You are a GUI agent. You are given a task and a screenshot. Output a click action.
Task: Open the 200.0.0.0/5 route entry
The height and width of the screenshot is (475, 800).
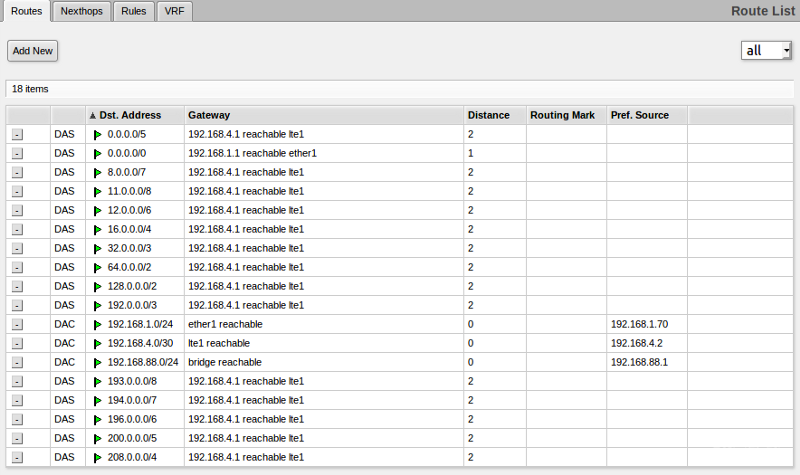tap(132, 438)
